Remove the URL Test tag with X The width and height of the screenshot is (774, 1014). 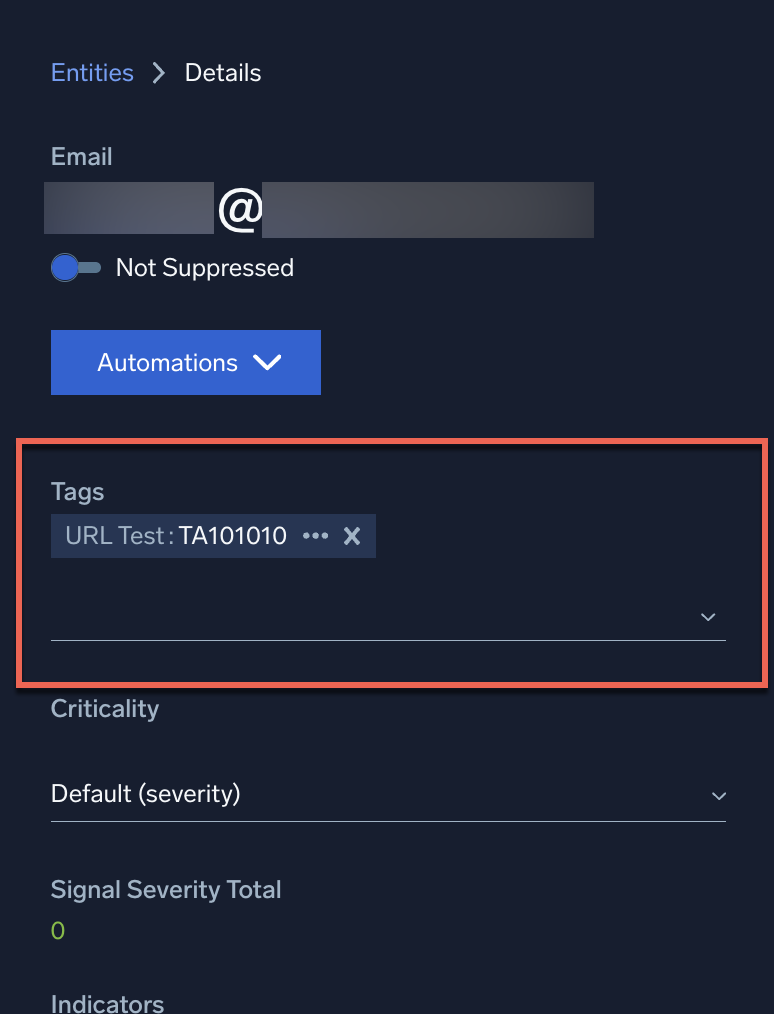point(352,537)
